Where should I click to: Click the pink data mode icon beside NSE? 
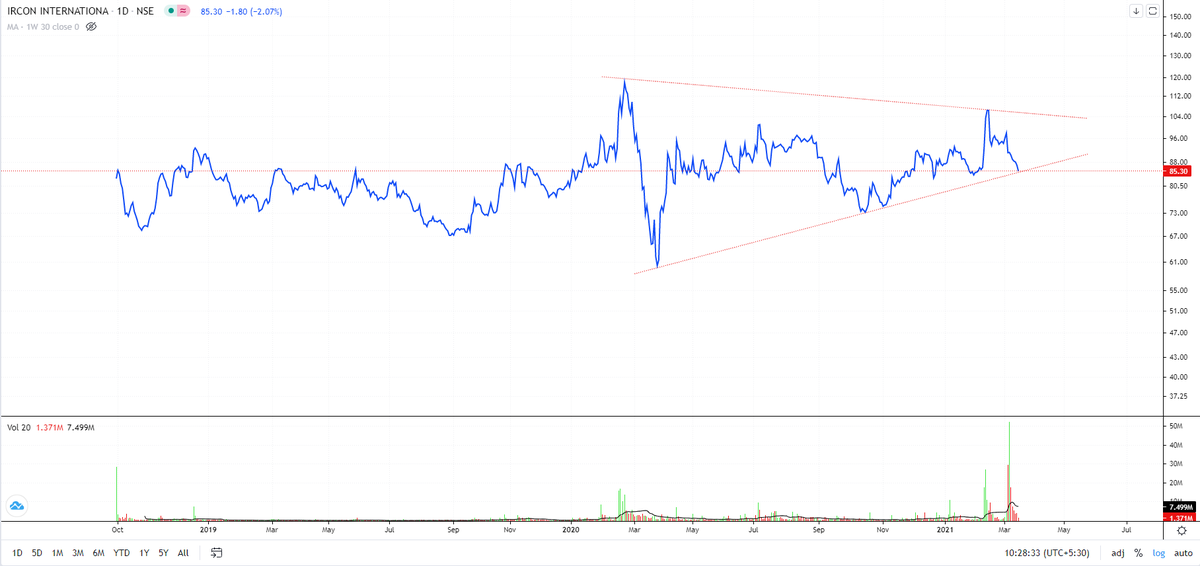pyautogui.click(x=184, y=11)
